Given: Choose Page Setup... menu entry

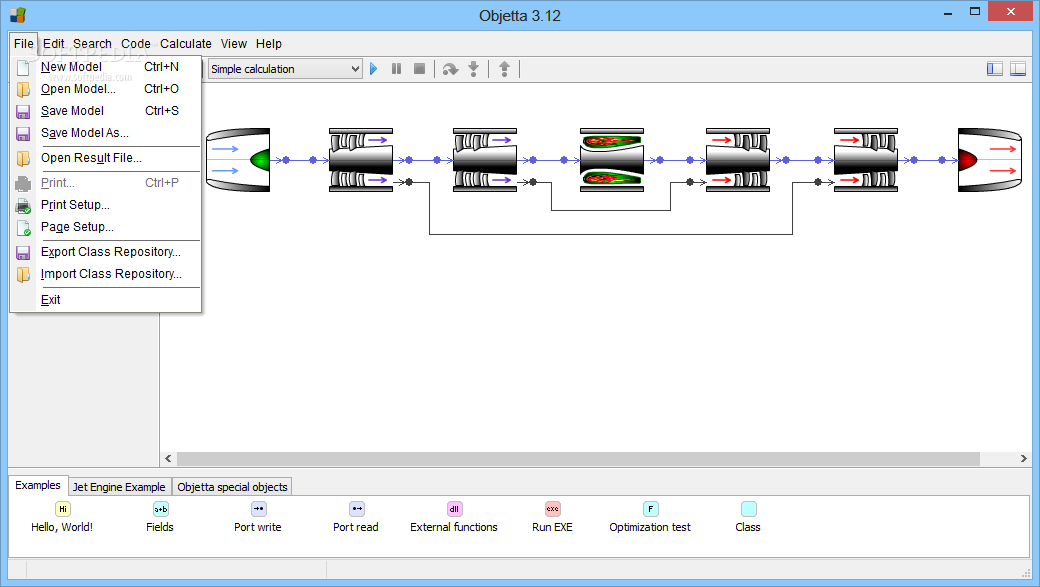Looking at the screenshot, I should (106, 227).
